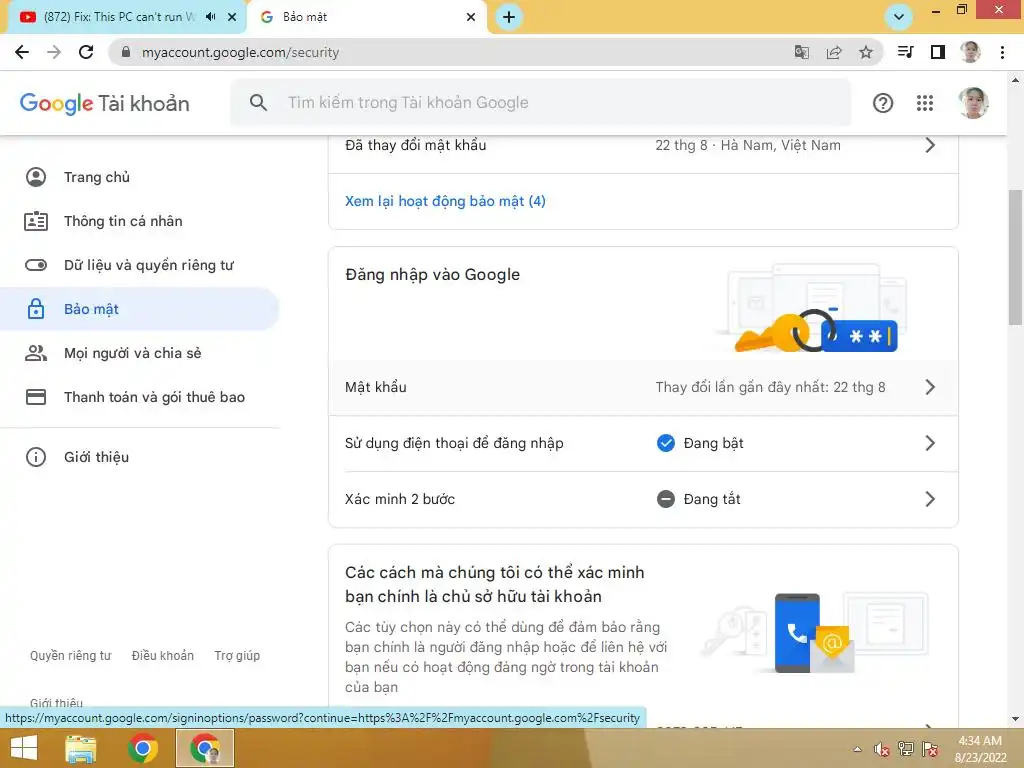This screenshot has height=768, width=1024.
Task: Open the Điều khoản footer link
Action: (x=163, y=656)
